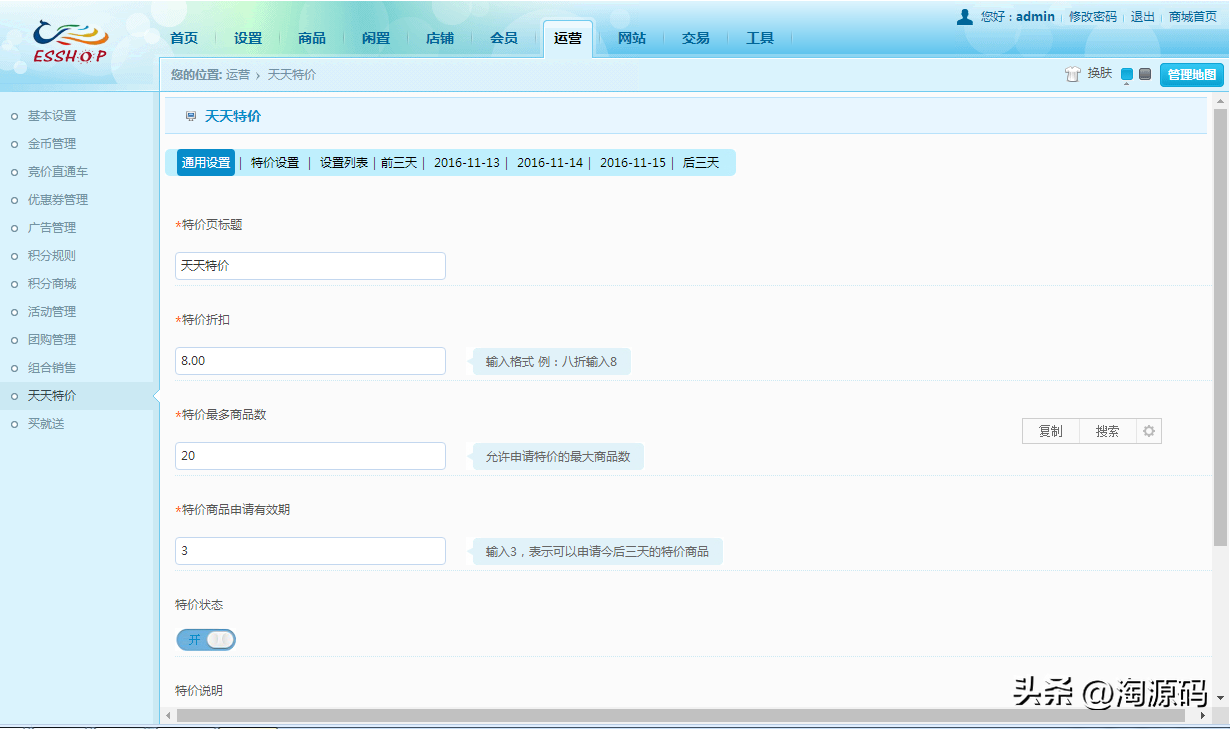Open the 交易 top navigation menu
This screenshot has height=729, width=1230.
click(696, 38)
